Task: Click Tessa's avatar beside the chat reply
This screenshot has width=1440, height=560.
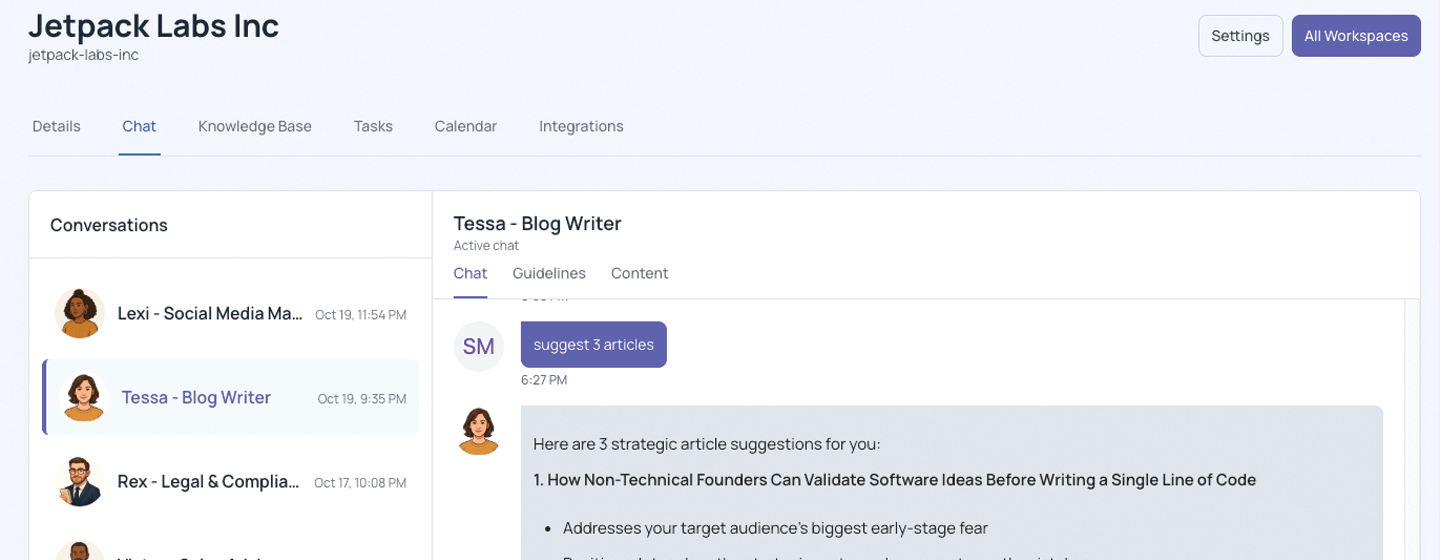Action: (479, 431)
